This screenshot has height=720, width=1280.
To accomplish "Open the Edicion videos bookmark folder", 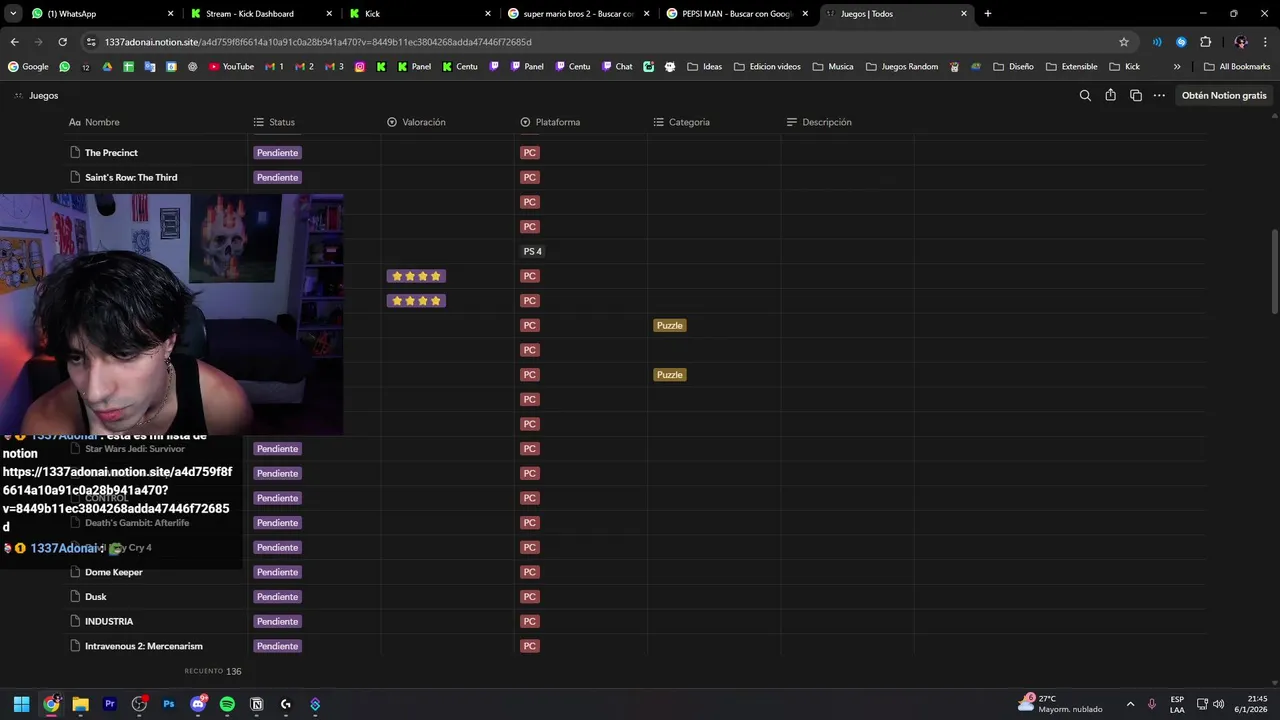I will click(x=768, y=67).
